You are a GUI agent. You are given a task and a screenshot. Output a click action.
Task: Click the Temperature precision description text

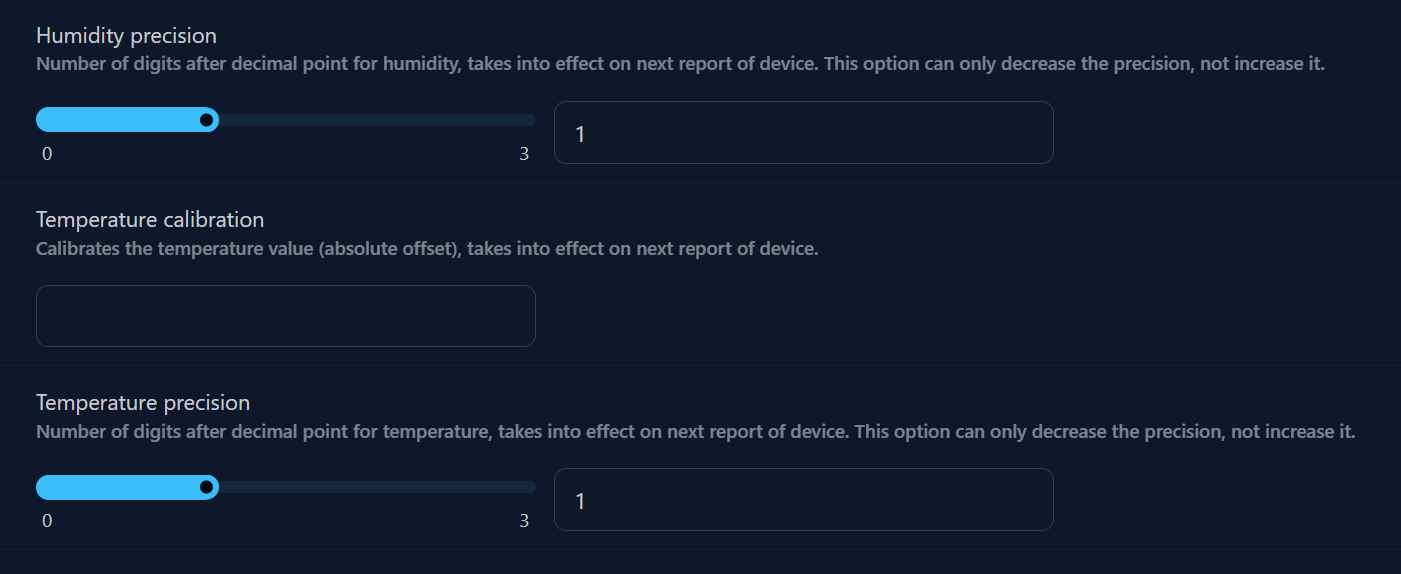695,432
